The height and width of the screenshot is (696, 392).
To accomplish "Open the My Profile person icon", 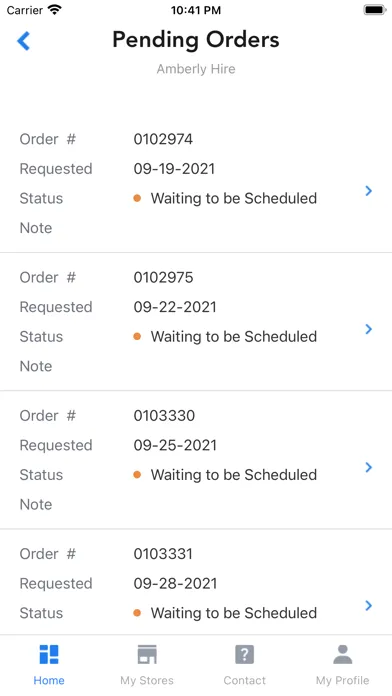I will (342, 655).
